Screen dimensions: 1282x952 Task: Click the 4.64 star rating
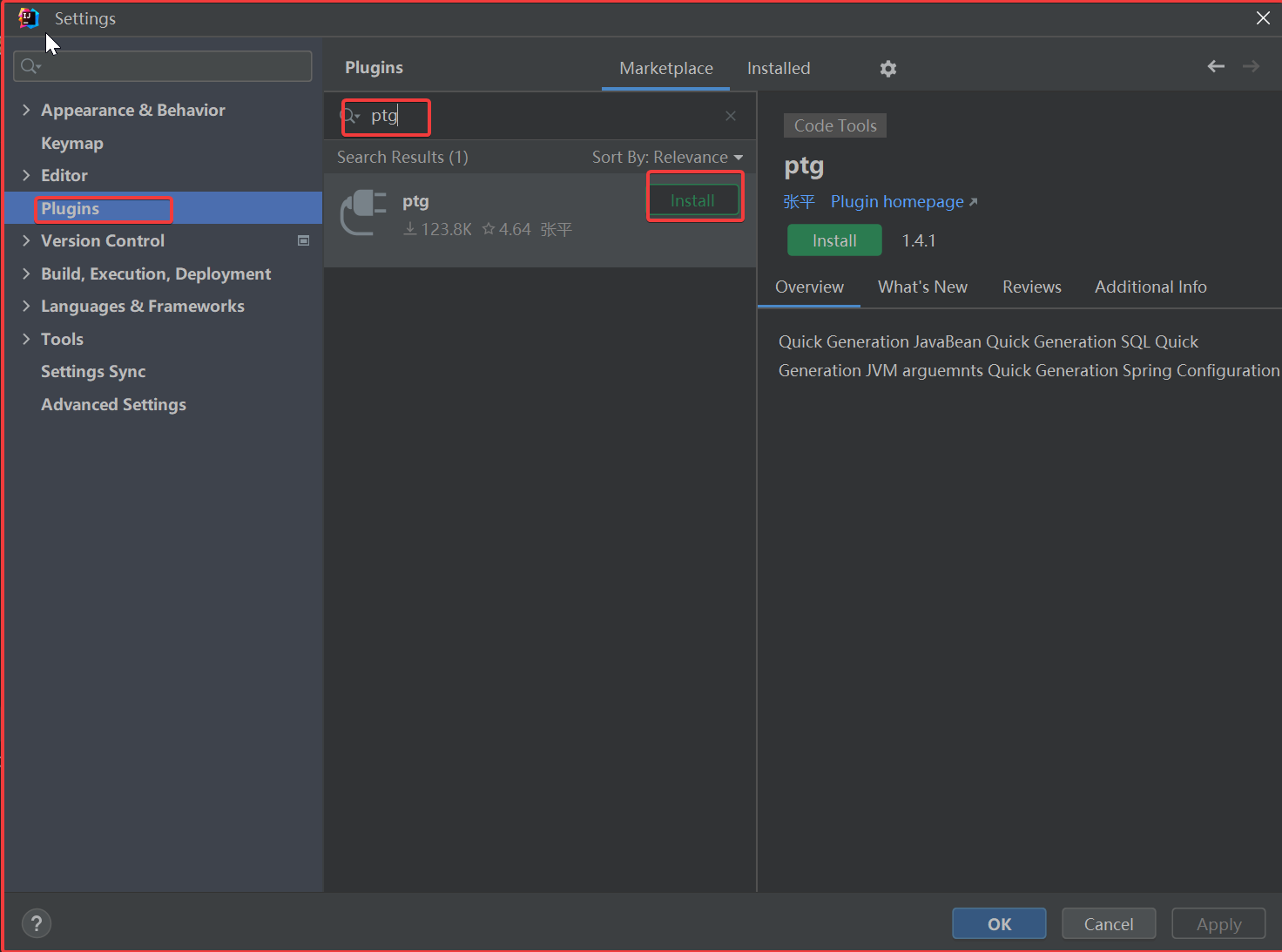coord(506,229)
